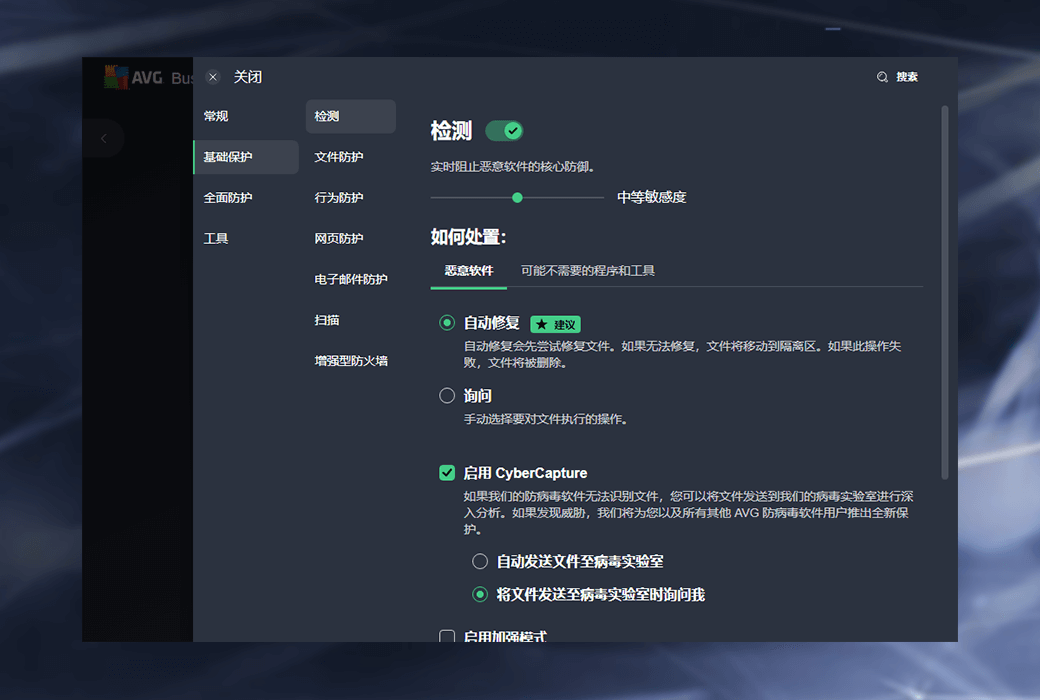The image size is (1040, 700).
Task: Click the back arrow button
Action: coord(103,138)
